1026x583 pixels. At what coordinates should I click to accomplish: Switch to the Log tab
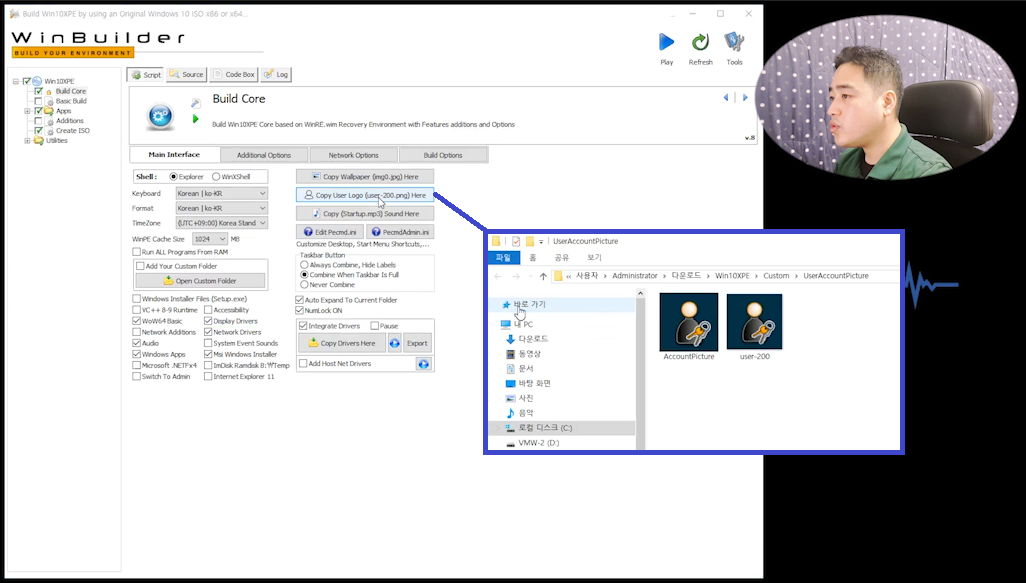point(276,75)
